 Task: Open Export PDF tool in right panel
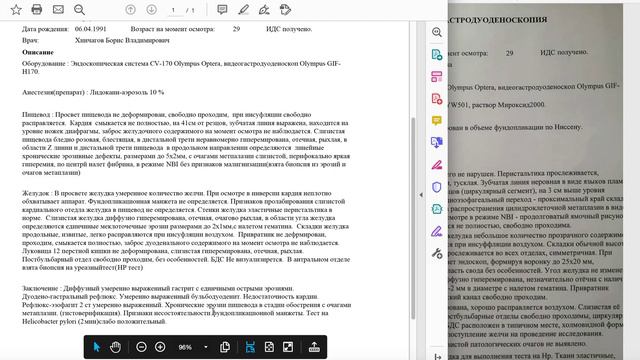click(x=437, y=54)
